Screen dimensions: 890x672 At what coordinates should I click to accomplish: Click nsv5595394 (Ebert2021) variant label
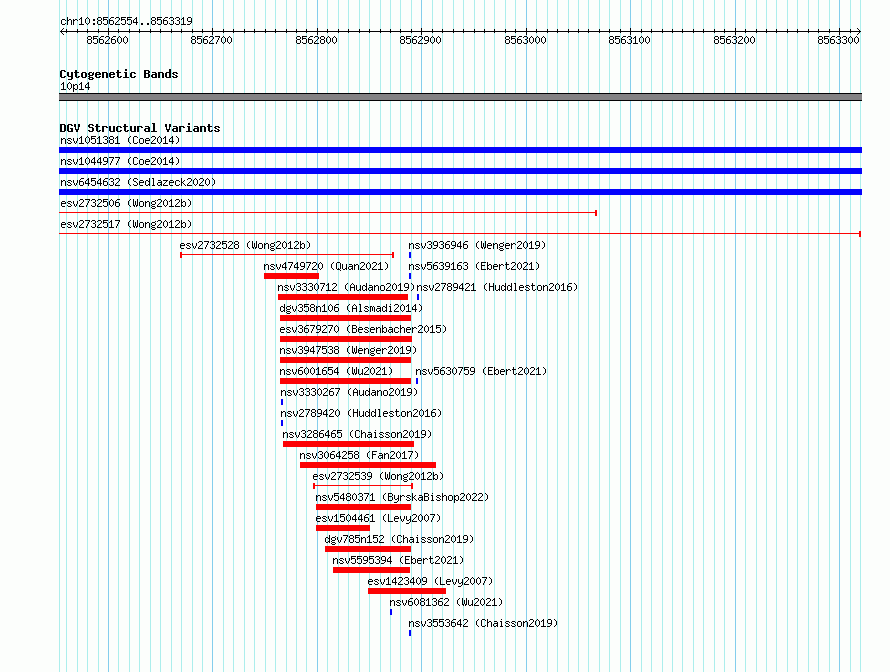coord(398,560)
